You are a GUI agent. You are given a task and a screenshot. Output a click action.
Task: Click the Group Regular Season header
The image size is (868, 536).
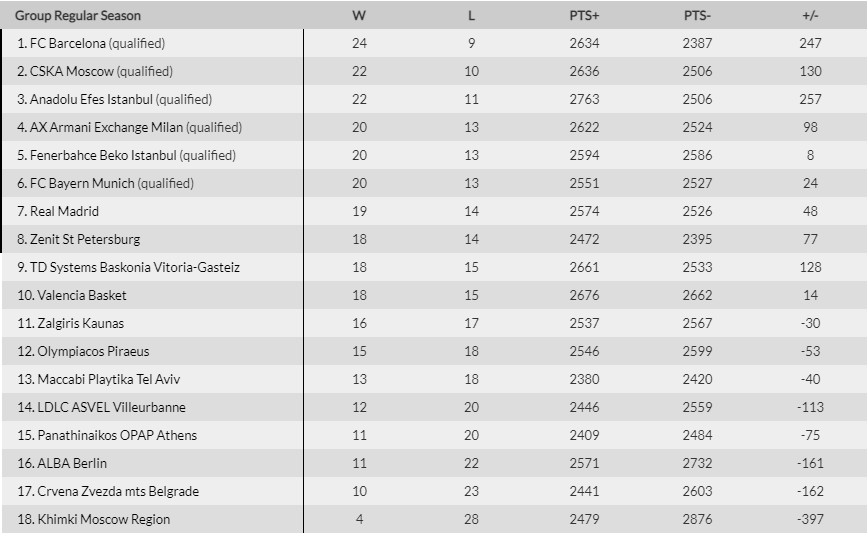[x=78, y=16]
